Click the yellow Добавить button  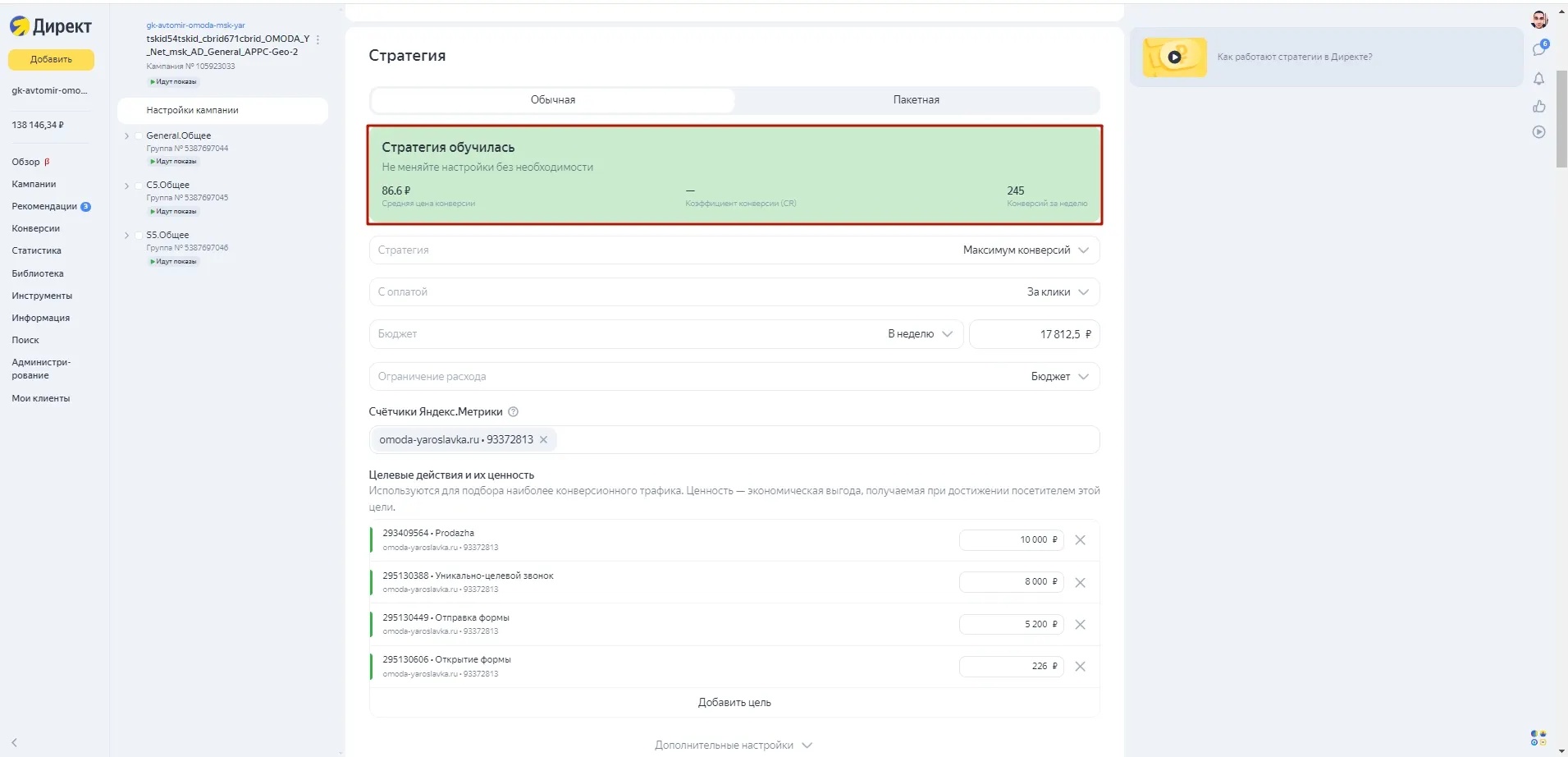click(x=51, y=60)
